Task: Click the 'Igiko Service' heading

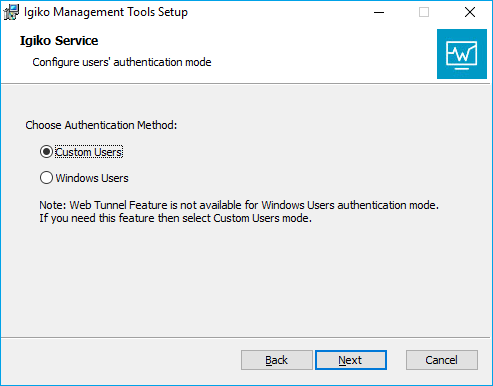Action: 59,41
